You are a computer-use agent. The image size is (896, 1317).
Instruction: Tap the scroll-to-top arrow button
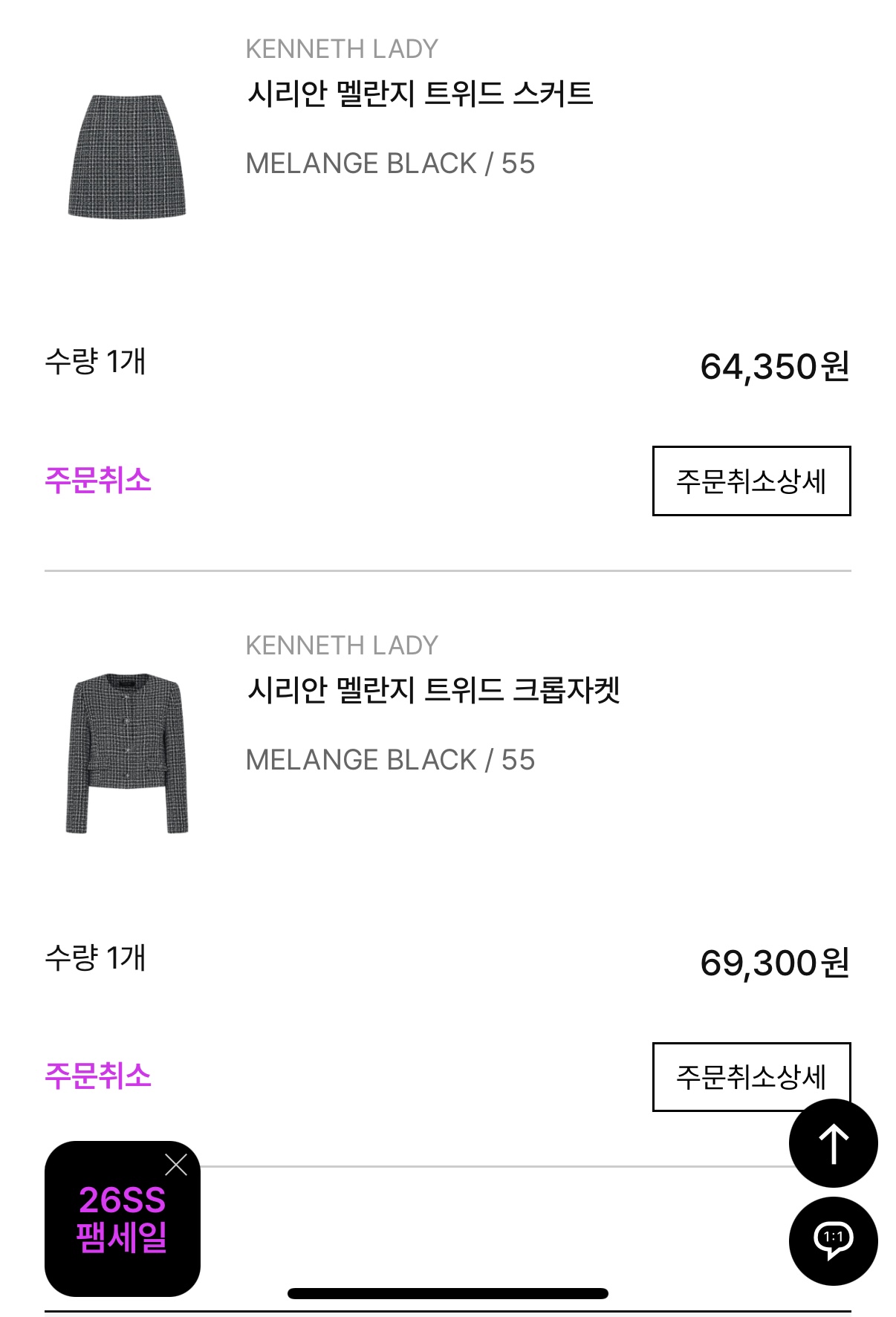point(833,1143)
